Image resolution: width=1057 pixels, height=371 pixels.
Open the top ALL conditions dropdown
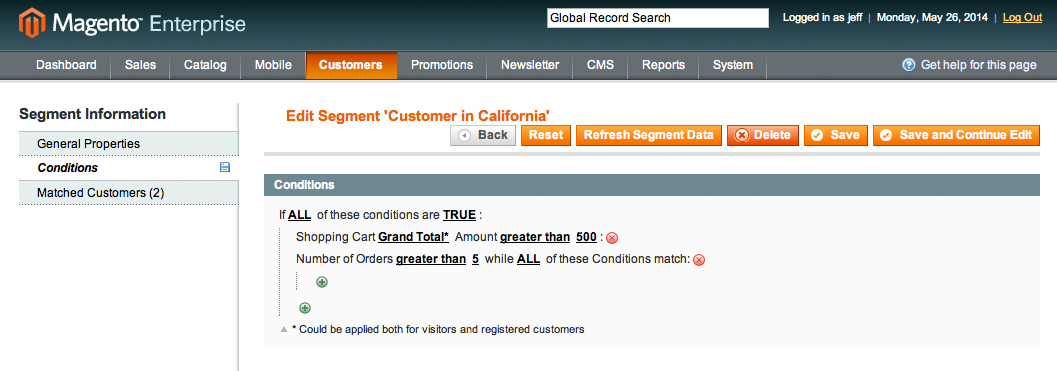[299, 216]
